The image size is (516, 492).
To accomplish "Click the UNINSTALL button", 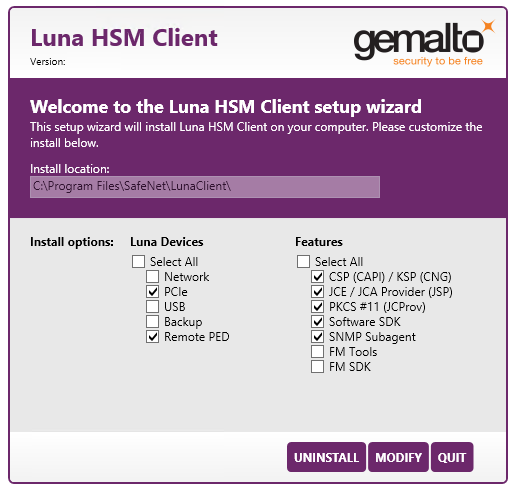I will (x=326, y=457).
